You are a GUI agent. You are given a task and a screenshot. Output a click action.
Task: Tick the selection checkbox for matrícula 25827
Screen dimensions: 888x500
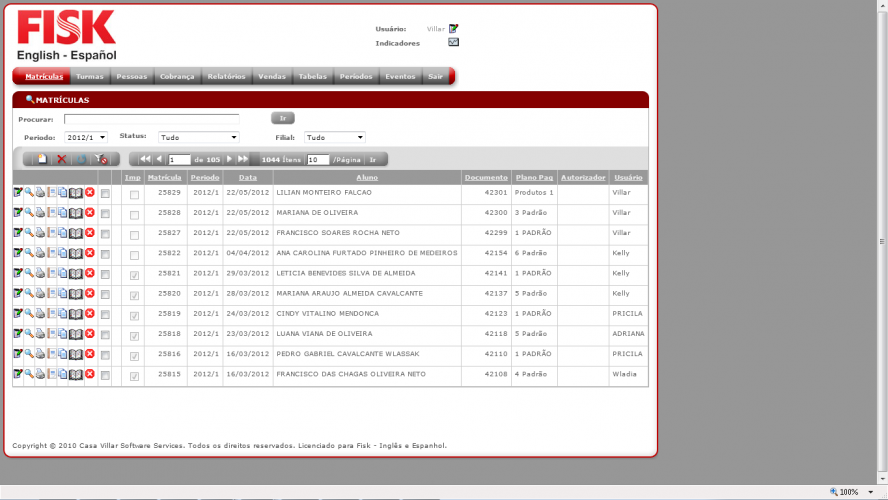[105, 234]
